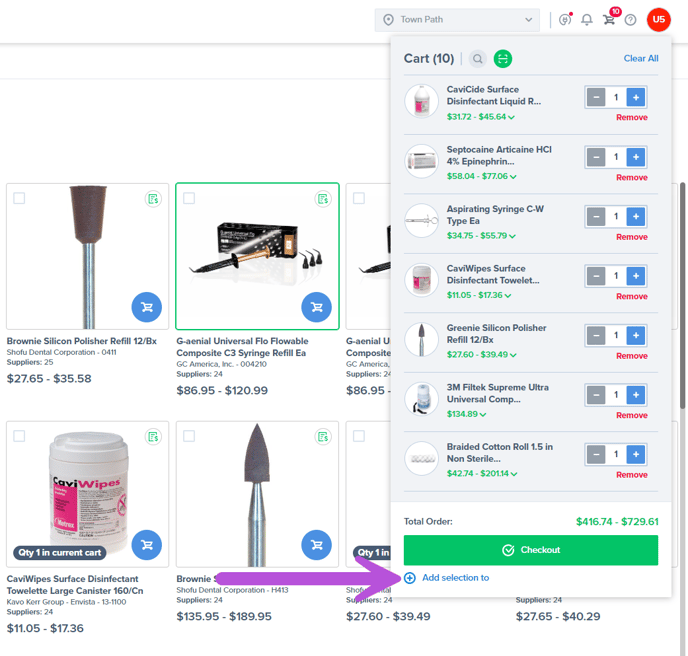The height and width of the screenshot is (656, 688).
Task: Remove Septocaine Articaine from cart
Action: pyautogui.click(x=631, y=177)
